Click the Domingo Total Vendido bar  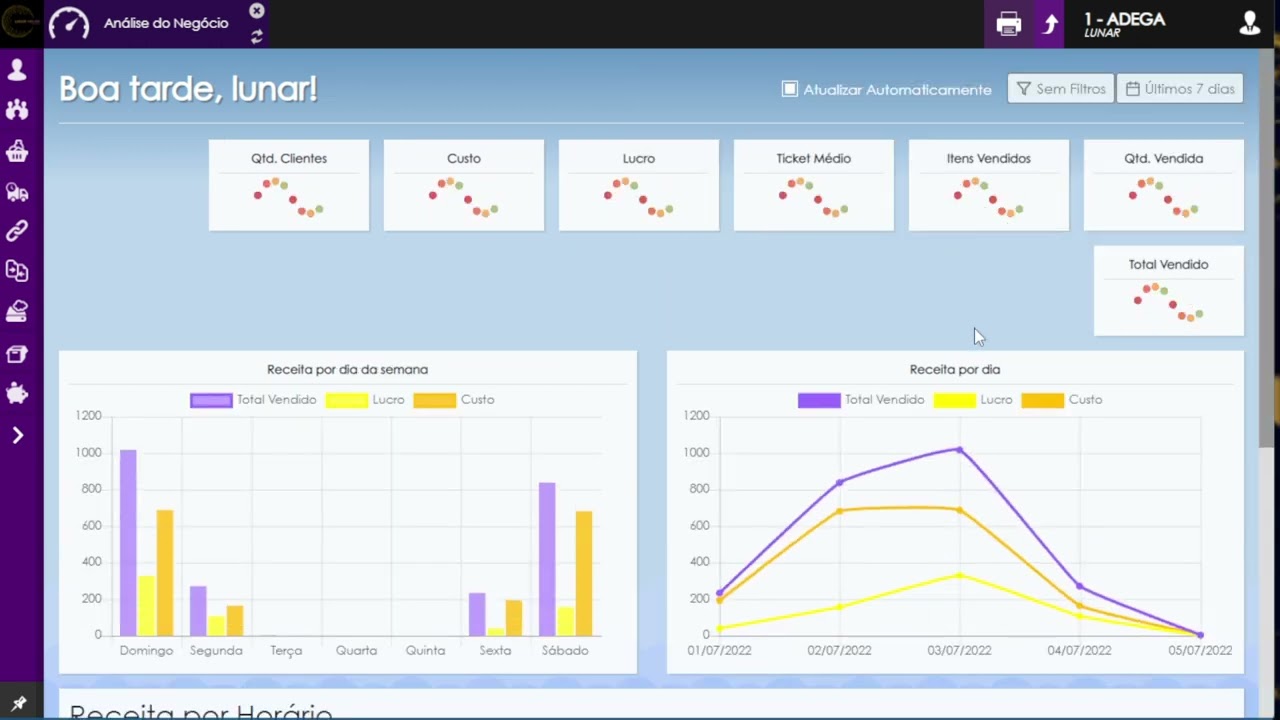128,543
